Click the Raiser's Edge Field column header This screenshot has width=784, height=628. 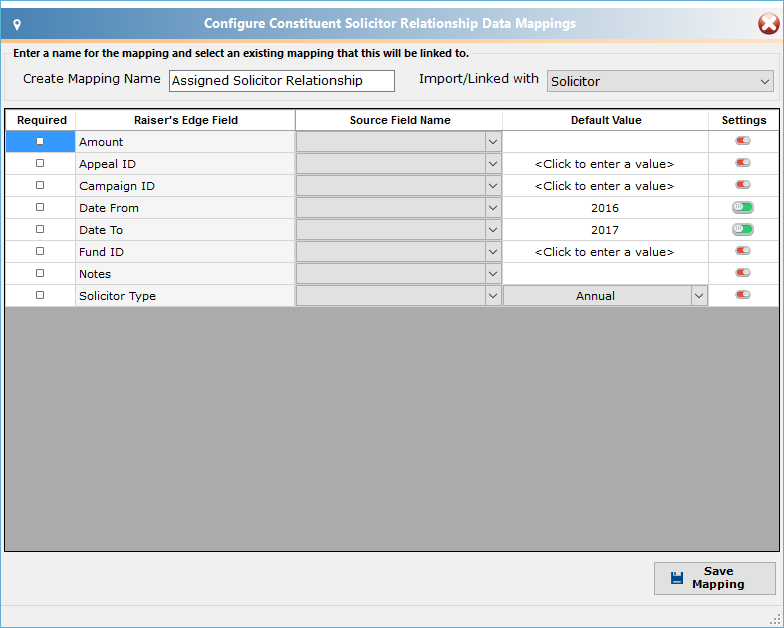click(186, 120)
